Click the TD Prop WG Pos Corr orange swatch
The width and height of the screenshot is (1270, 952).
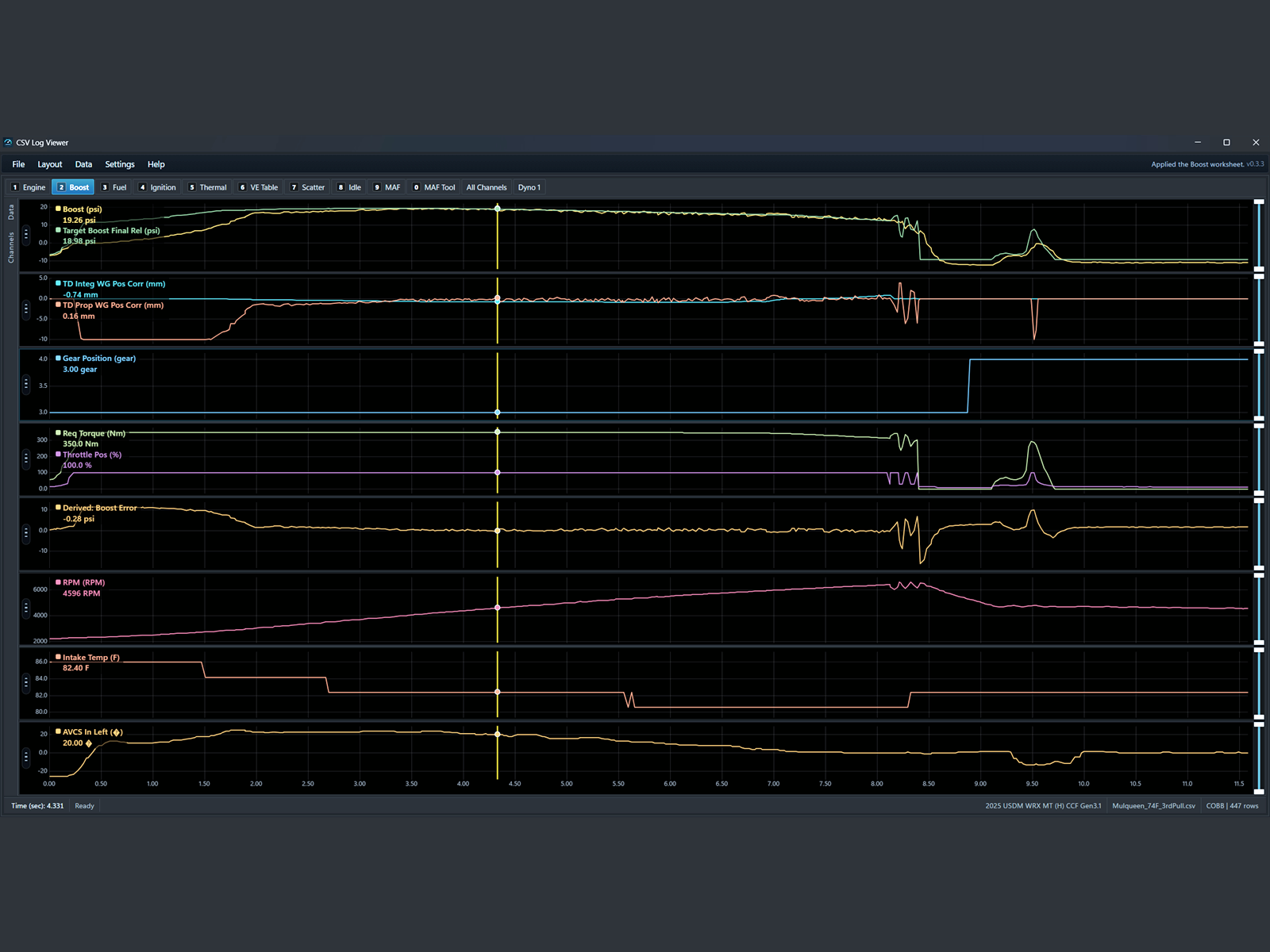coord(58,305)
